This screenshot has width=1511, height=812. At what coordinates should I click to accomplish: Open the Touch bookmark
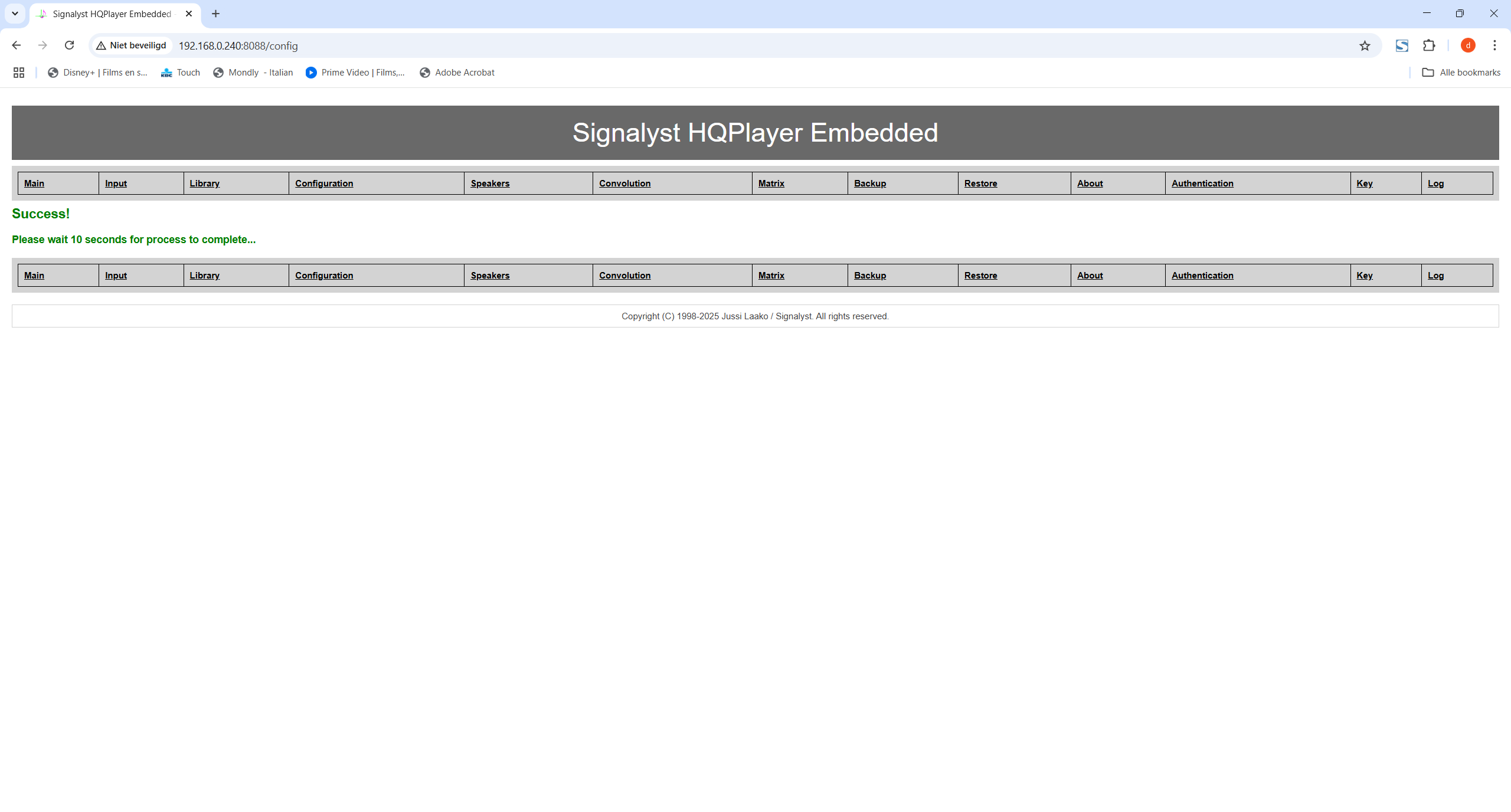(x=181, y=73)
